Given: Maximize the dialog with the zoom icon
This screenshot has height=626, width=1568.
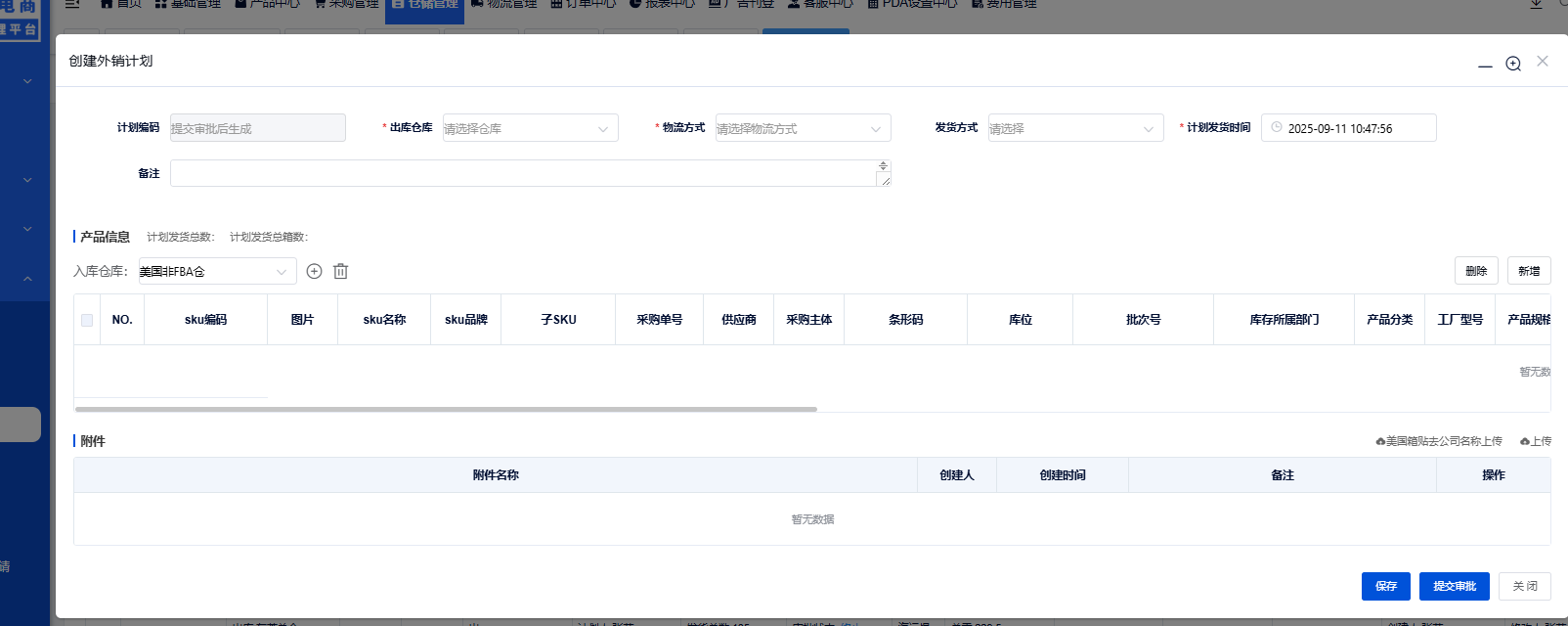Looking at the screenshot, I should click(1513, 64).
